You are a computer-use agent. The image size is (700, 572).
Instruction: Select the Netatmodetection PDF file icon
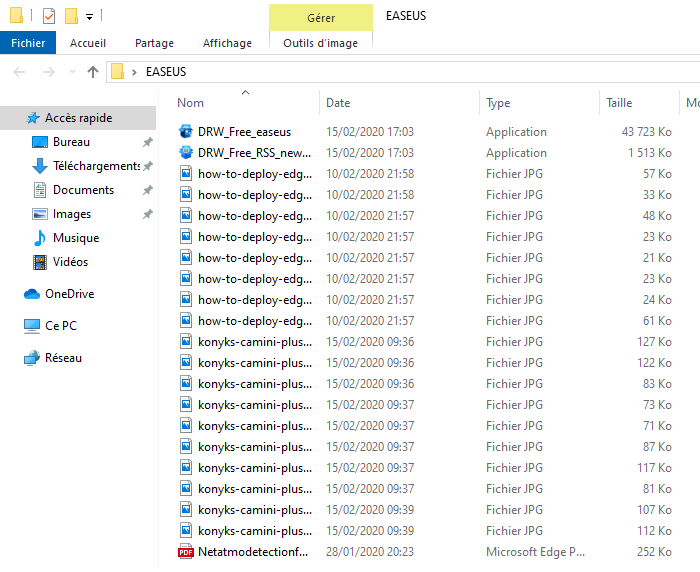point(185,552)
